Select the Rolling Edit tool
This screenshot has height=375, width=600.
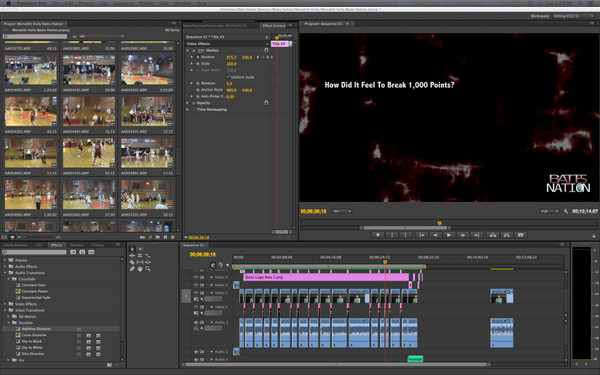click(x=140, y=255)
